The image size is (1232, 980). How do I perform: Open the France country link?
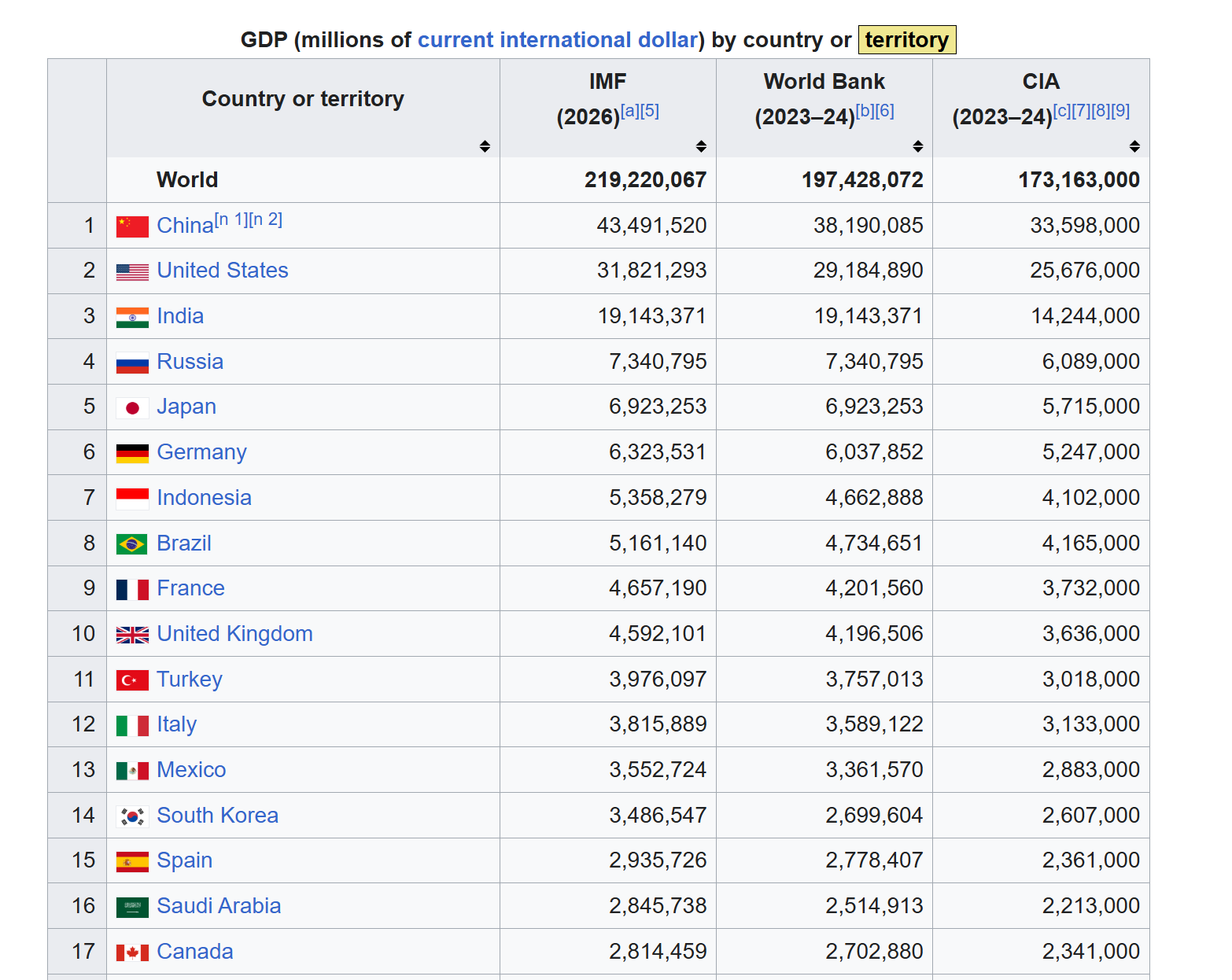(x=190, y=588)
